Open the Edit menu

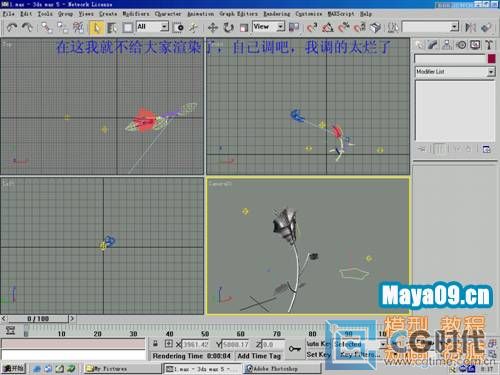coord(26,14)
